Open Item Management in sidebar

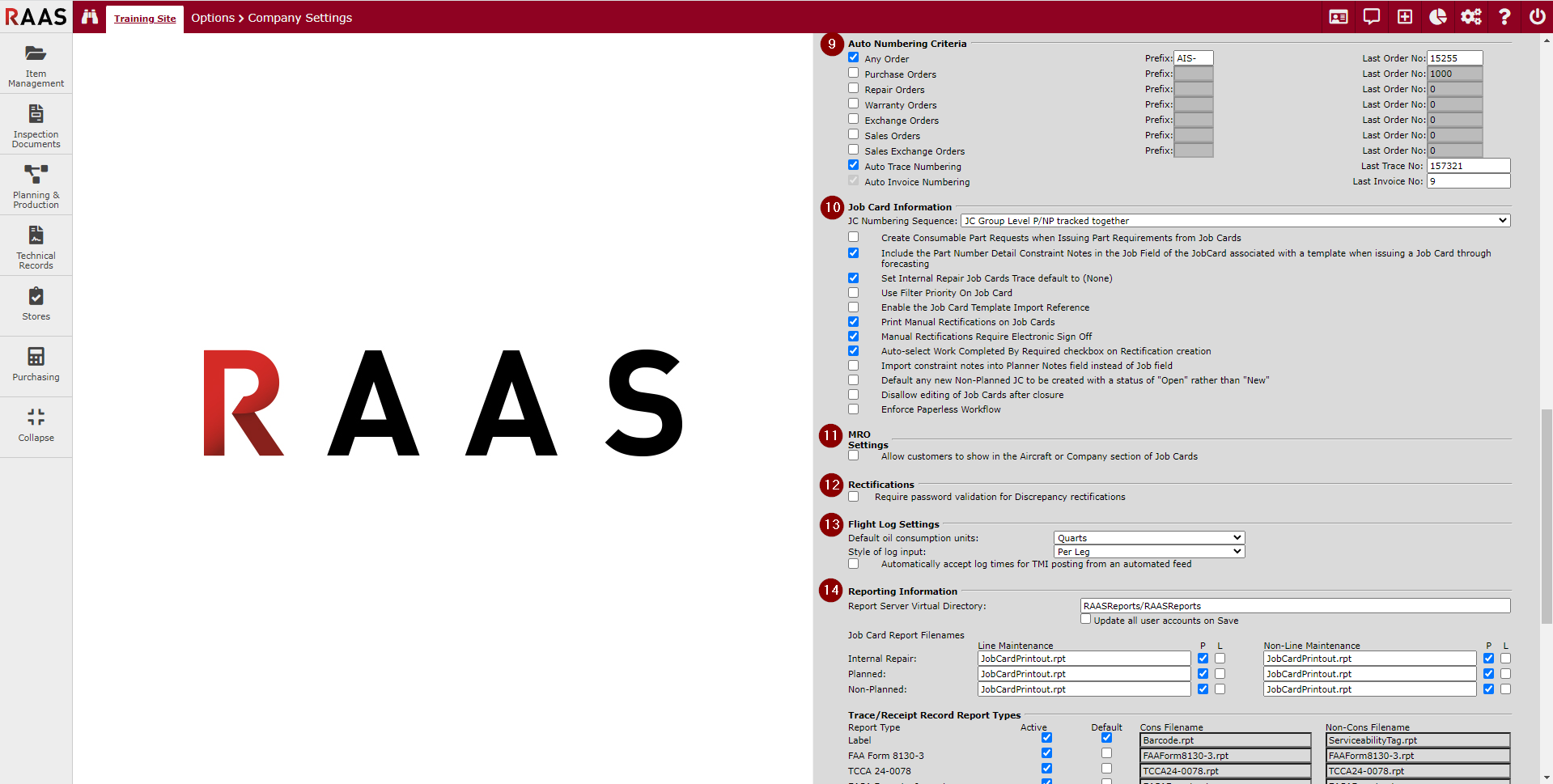click(36, 64)
